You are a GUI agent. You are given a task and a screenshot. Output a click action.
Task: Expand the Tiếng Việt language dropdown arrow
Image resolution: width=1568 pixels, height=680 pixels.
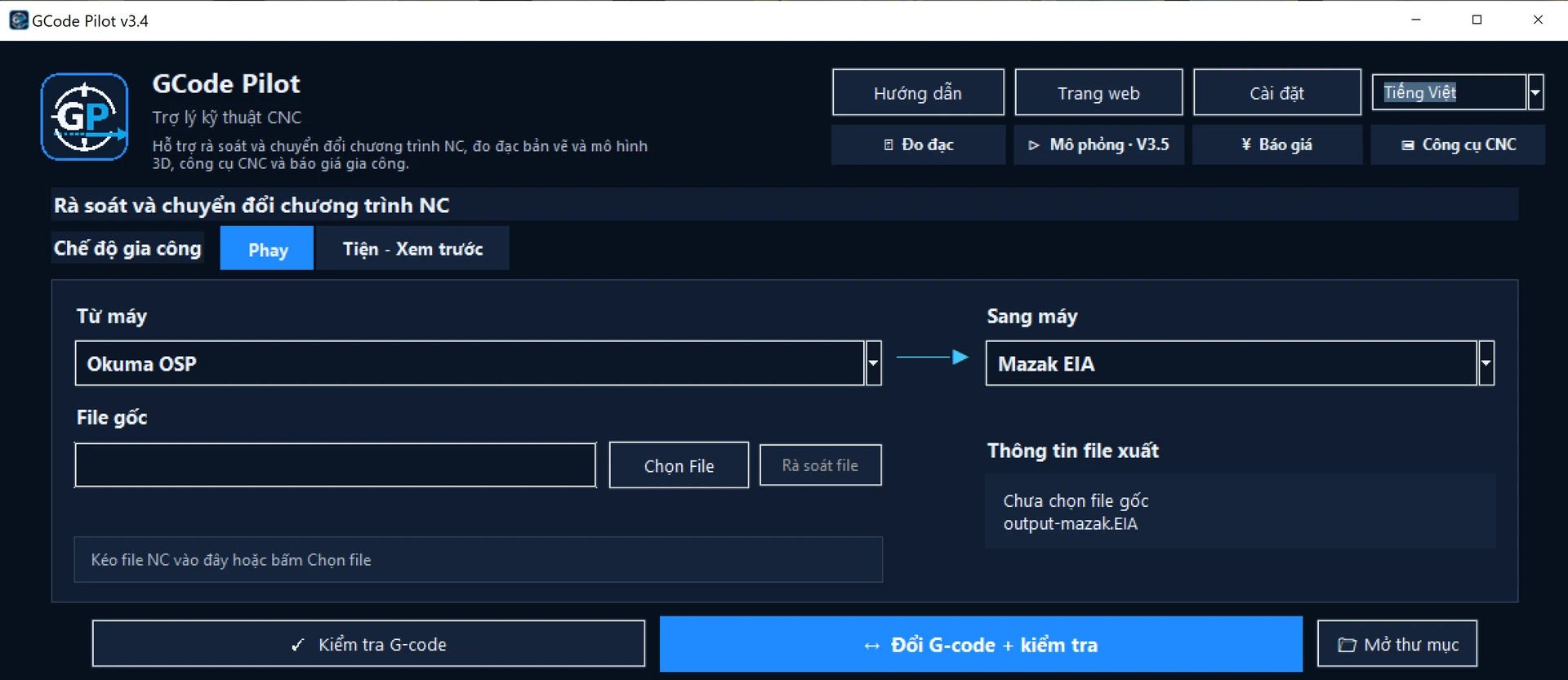click(1535, 92)
